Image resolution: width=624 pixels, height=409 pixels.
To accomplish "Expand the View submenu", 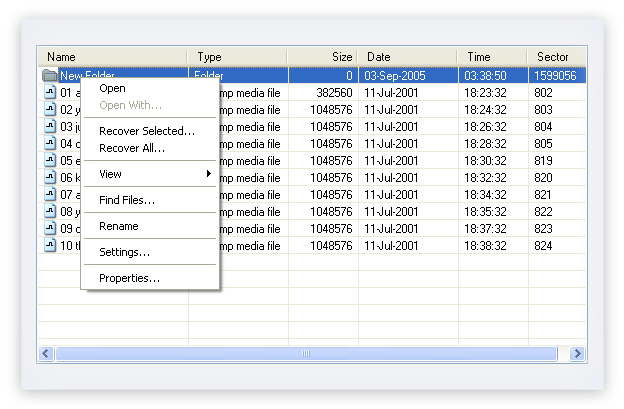I will pyautogui.click(x=150, y=174).
